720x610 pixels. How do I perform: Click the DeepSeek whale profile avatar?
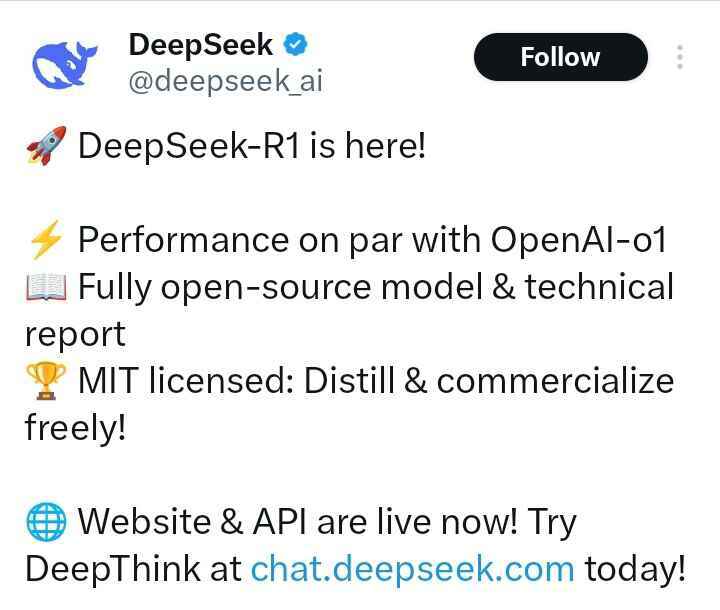(x=64, y=64)
